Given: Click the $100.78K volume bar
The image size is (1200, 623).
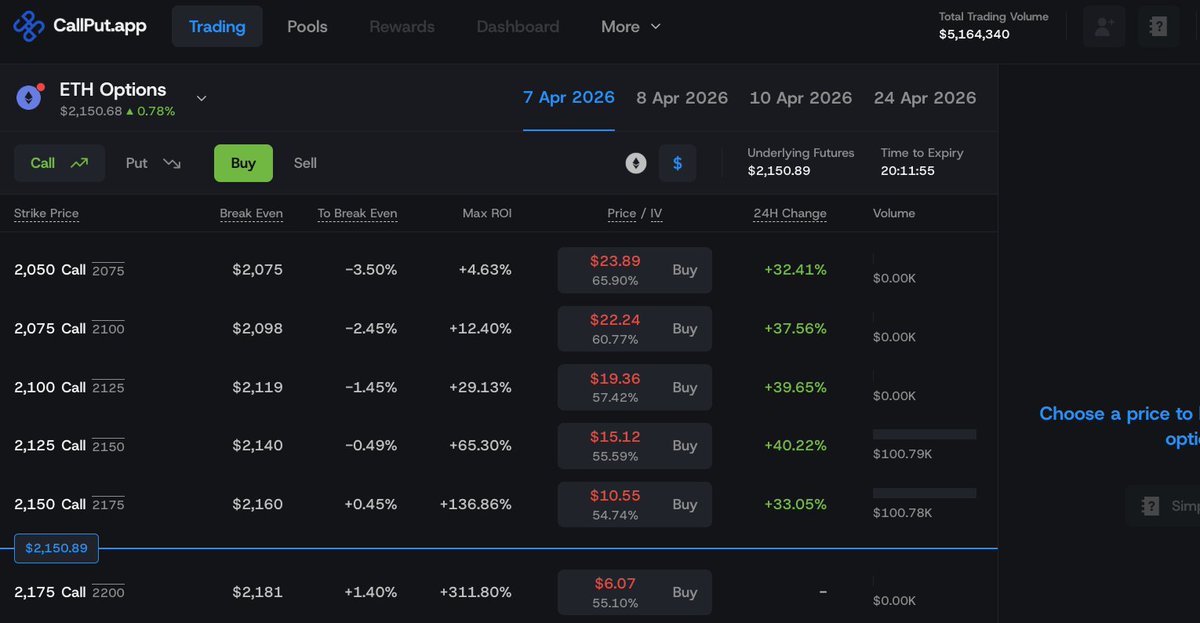Looking at the screenshot, I should click(x=924, y=493).
